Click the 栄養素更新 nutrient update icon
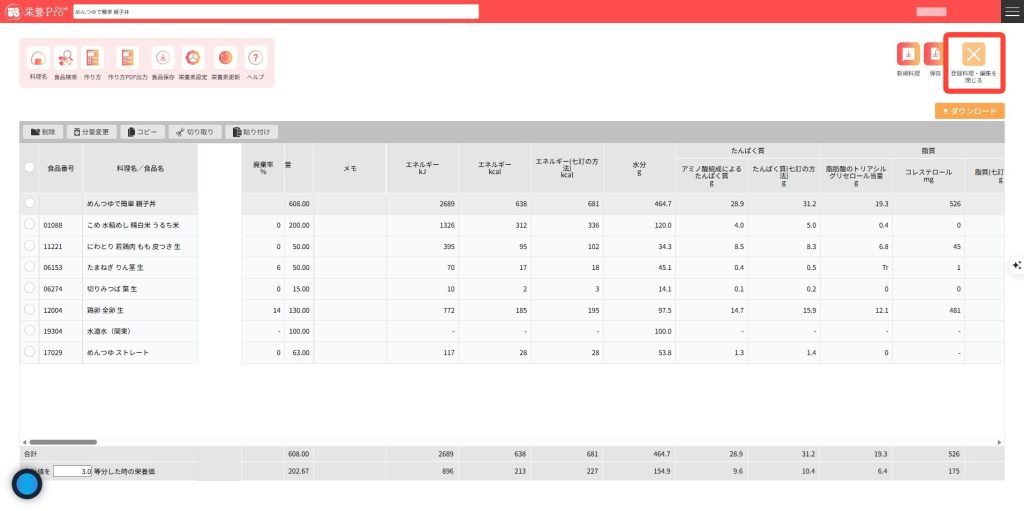 225,58
